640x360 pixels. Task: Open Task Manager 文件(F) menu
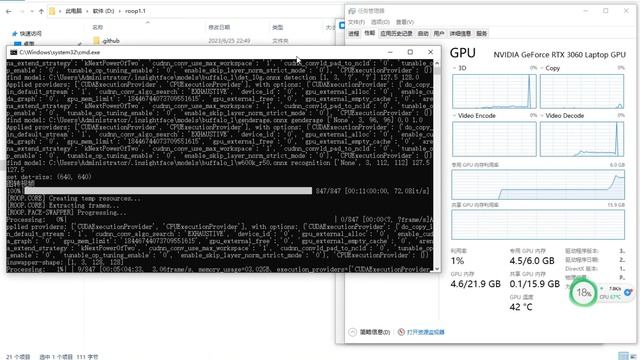pos(356,22)
